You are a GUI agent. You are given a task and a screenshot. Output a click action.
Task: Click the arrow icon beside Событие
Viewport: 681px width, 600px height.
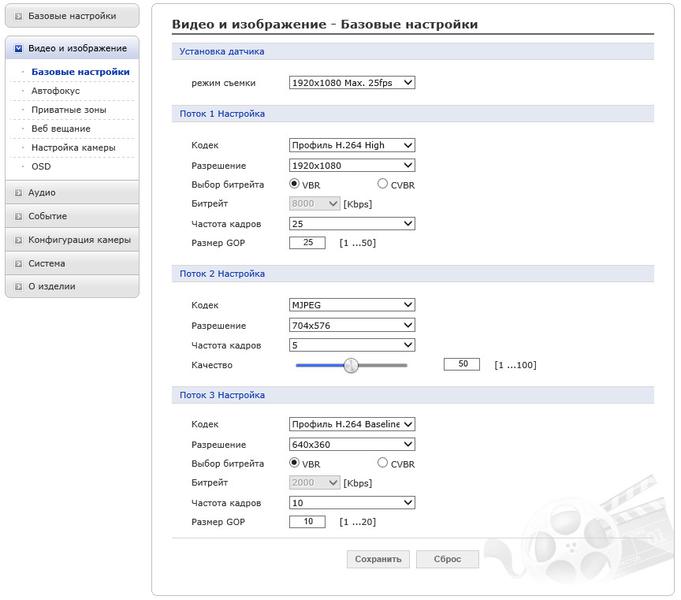point(18,216)
